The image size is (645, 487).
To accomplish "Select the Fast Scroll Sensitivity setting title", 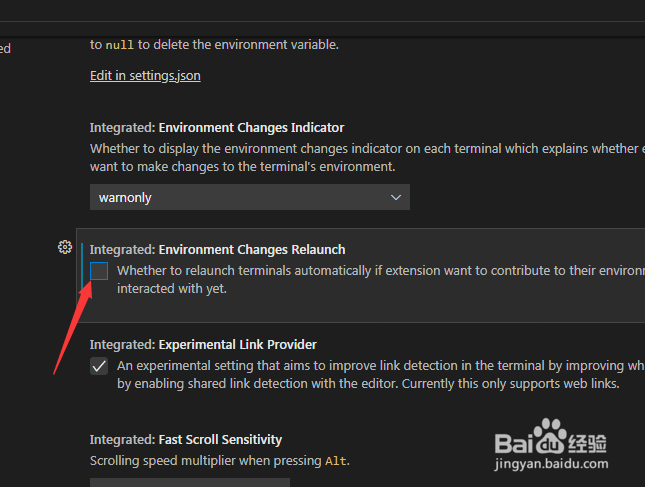I will click(186, 440).
